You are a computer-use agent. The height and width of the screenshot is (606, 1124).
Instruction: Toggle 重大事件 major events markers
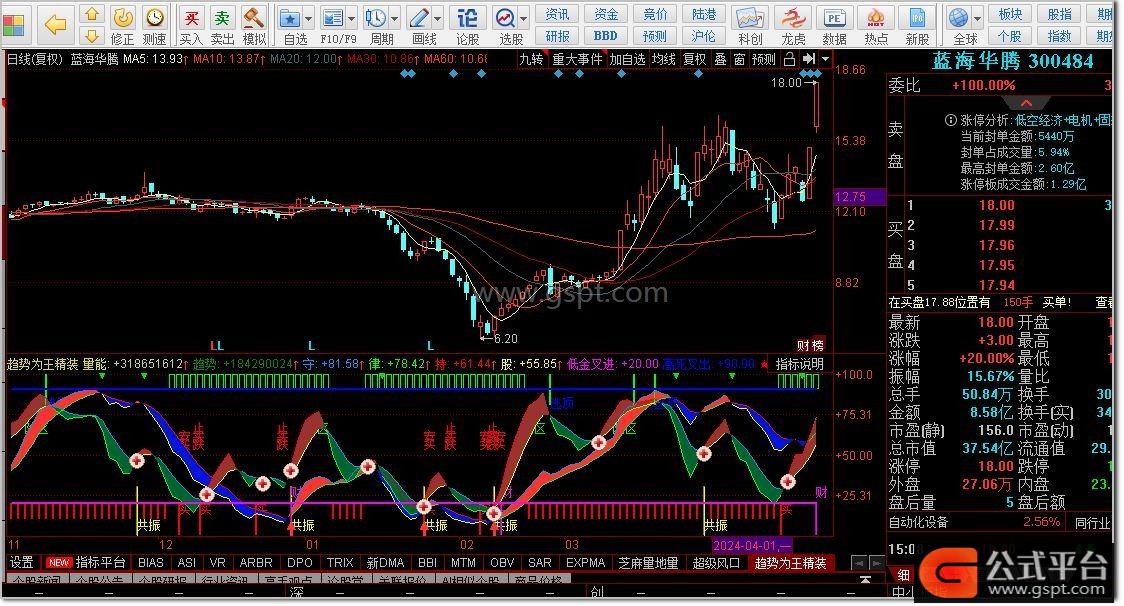(x=577, y=60)
